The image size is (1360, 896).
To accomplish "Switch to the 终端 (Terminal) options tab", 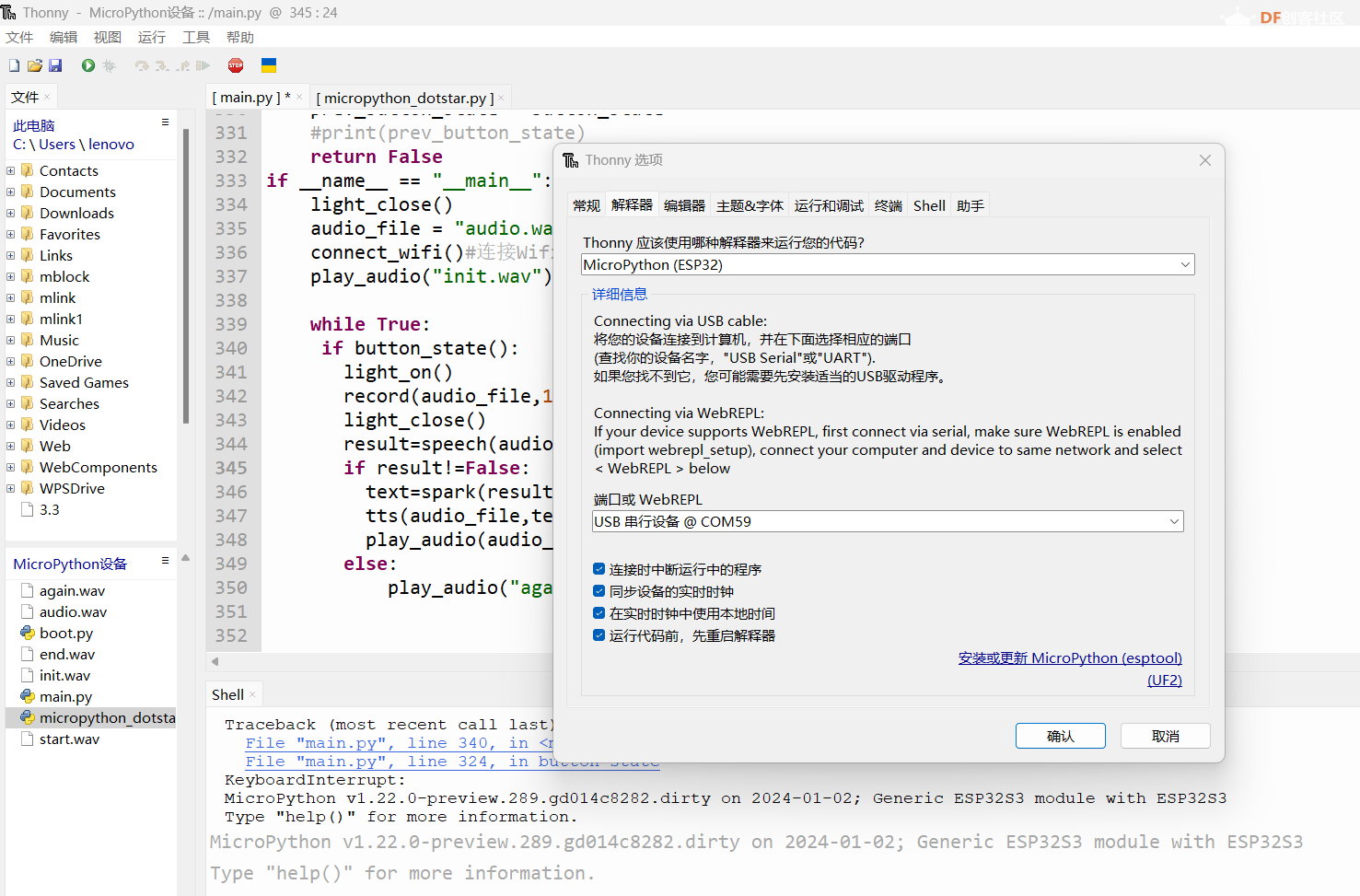I will pyautogui.click(x=889, y=205).
